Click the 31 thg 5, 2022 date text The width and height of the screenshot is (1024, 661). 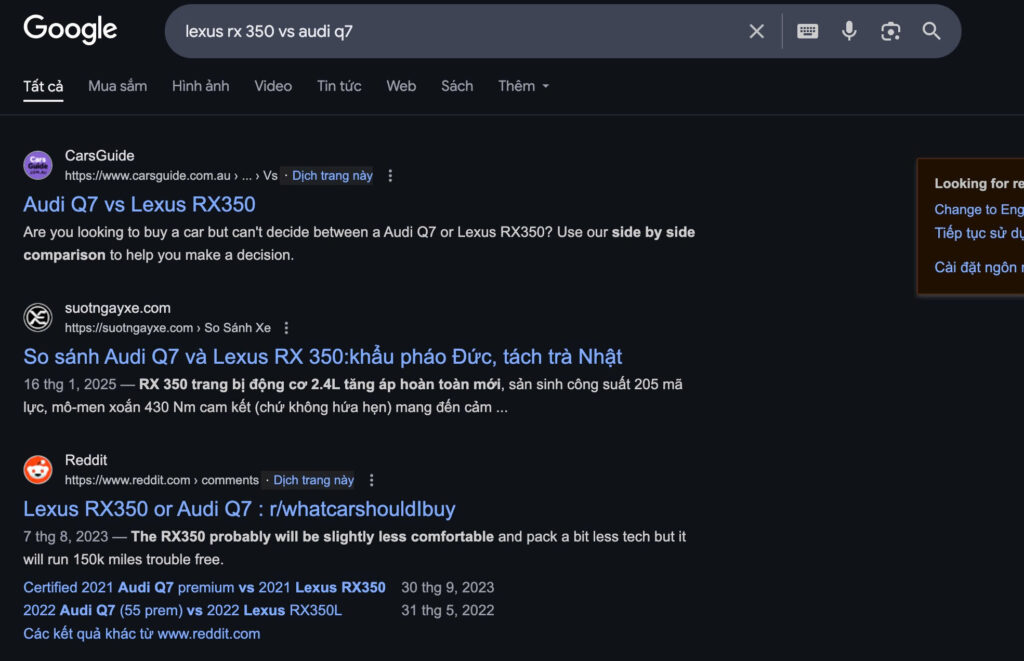(447, 610)
